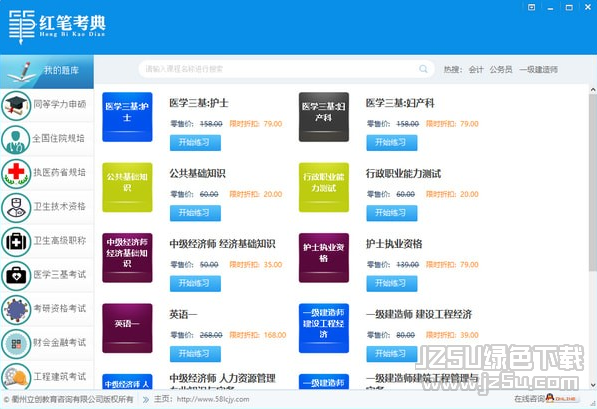Click the 护士执业资格 course title
Screen dimensions: 597x409
394,244
